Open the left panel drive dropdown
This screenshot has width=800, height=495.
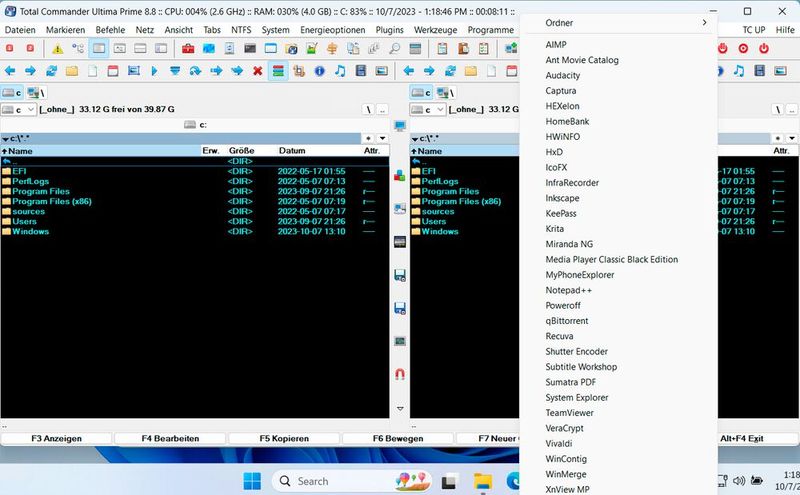click(x=18, y=109)
